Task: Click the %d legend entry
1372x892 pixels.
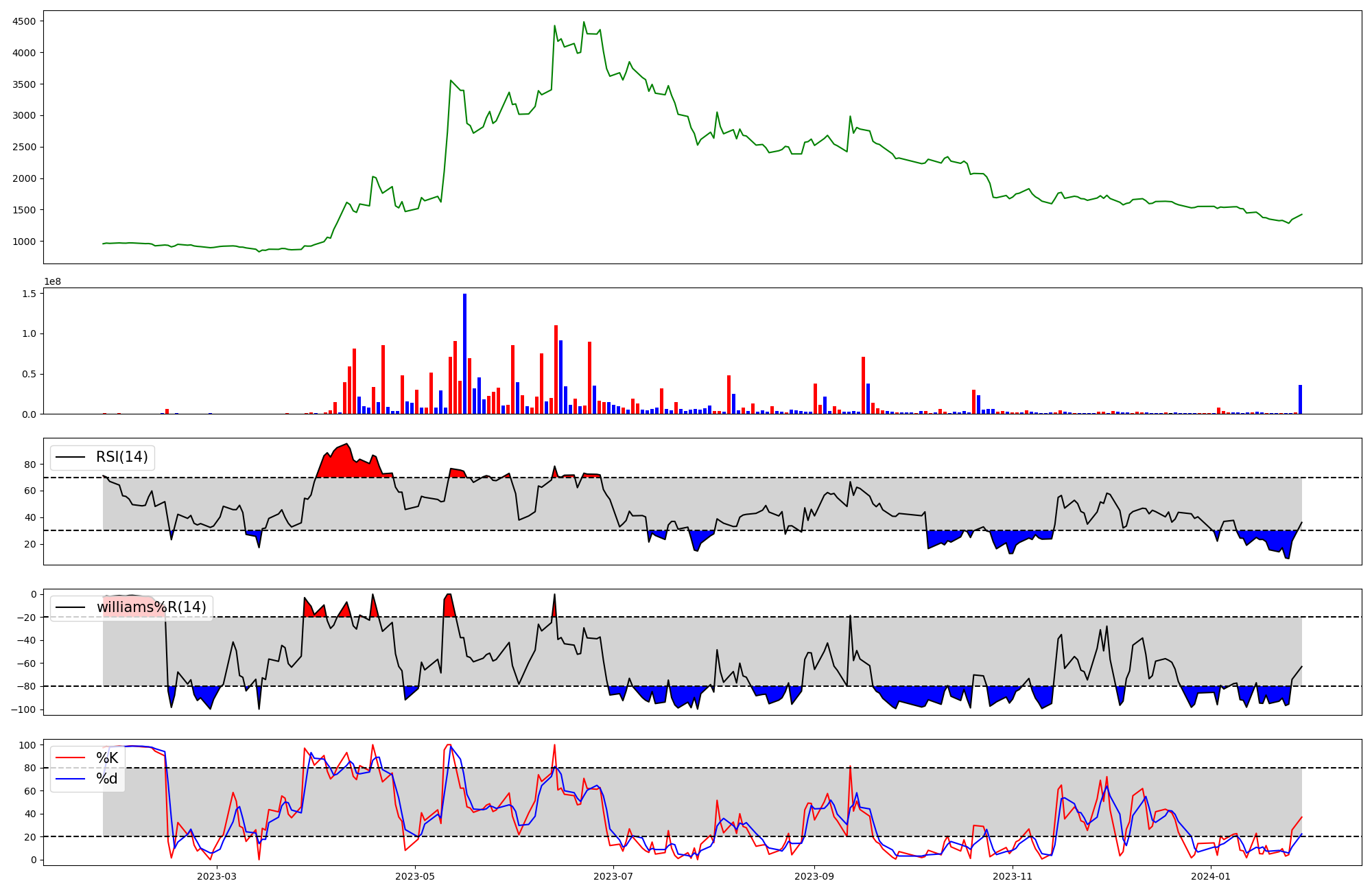Action: click(x=107, y=779)
